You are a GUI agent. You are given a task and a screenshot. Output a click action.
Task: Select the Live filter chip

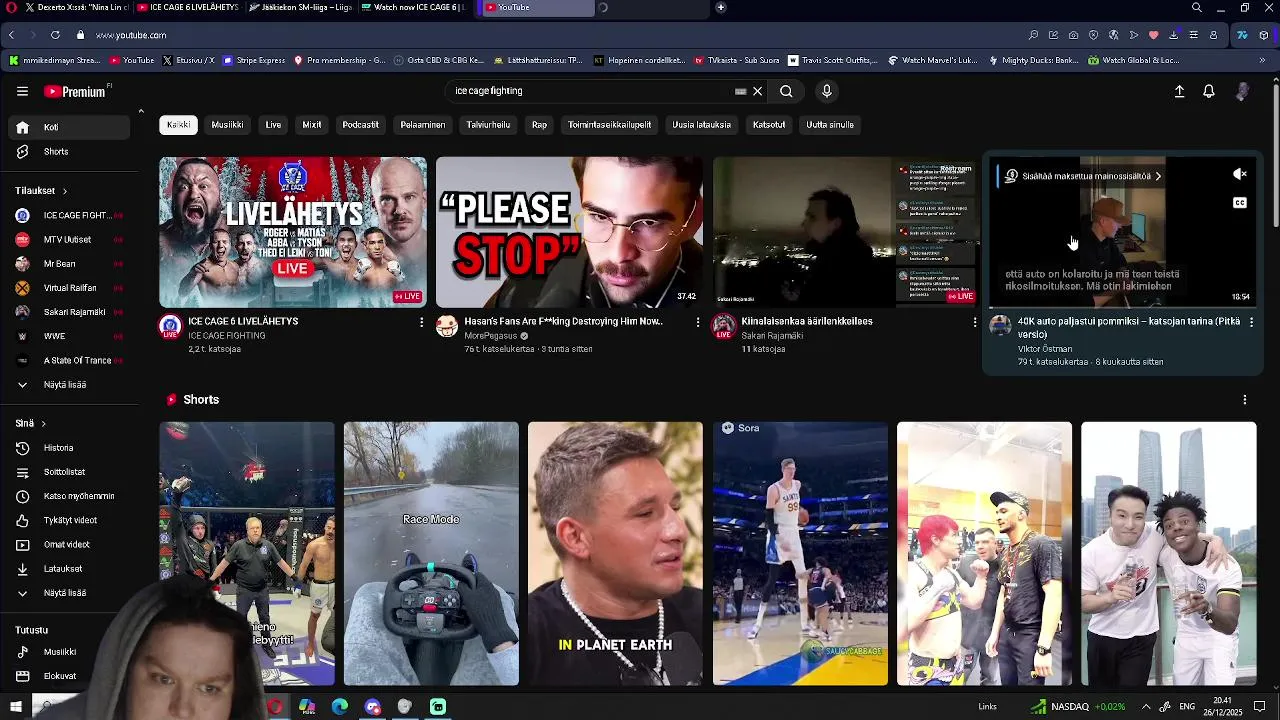pos(273,125)
